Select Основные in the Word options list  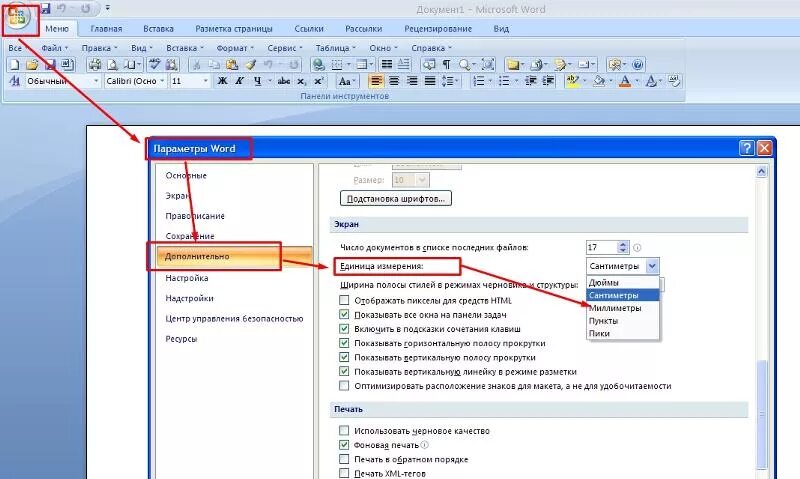pos(186,175)
